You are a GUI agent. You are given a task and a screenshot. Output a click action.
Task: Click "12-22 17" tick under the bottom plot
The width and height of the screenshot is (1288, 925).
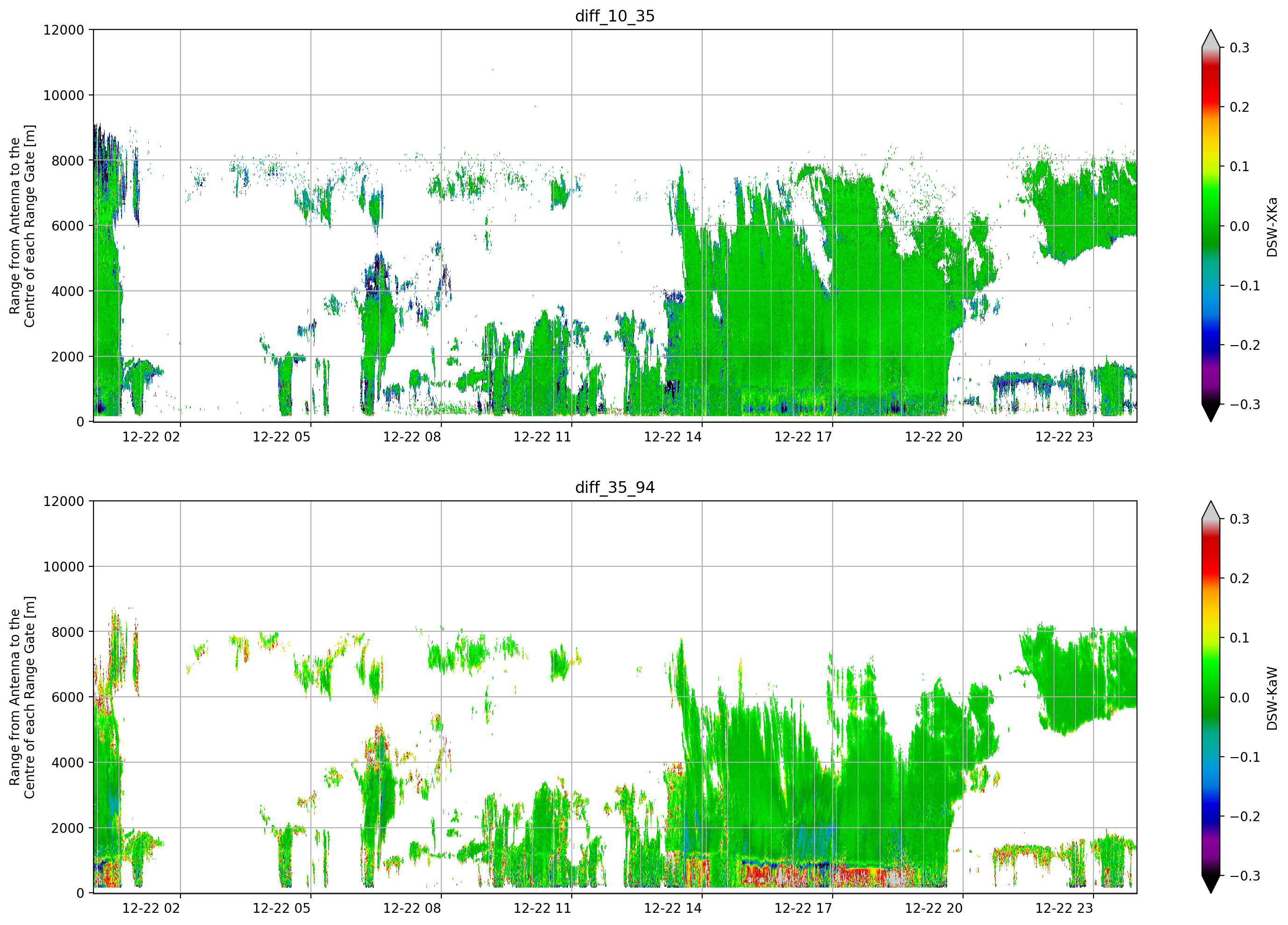pyautogui.click(x=804, y=908)
